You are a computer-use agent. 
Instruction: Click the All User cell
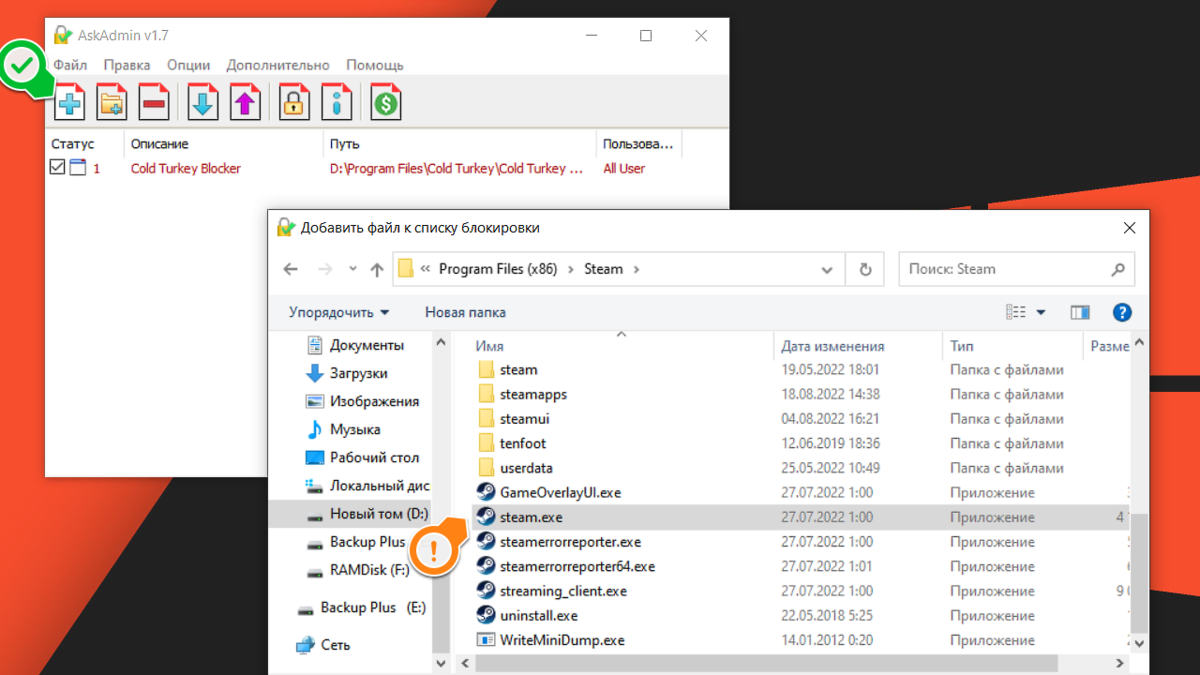pos(624,168)
